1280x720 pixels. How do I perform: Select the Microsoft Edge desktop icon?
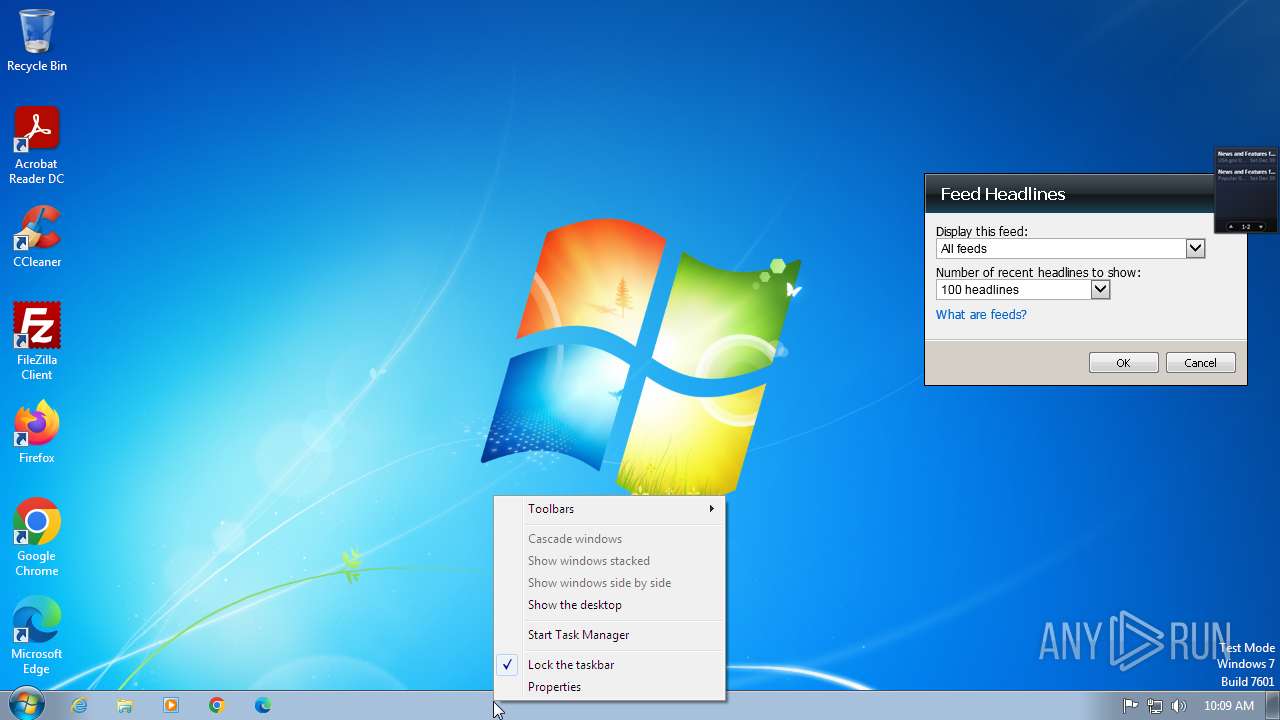pyautogui.click(x=37, y=636)
